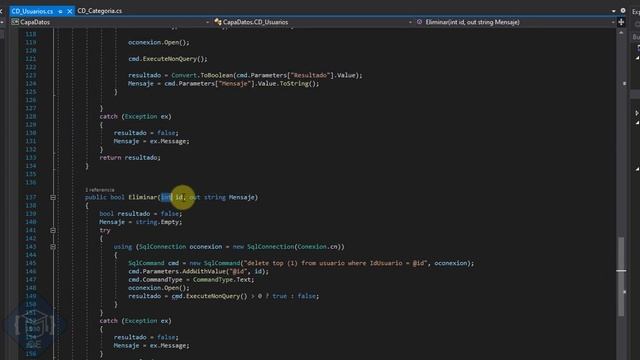The image size is (640, 360).
Task: Click the CapaDatos project icon in navigation bar
Action: tap(15, 22)
